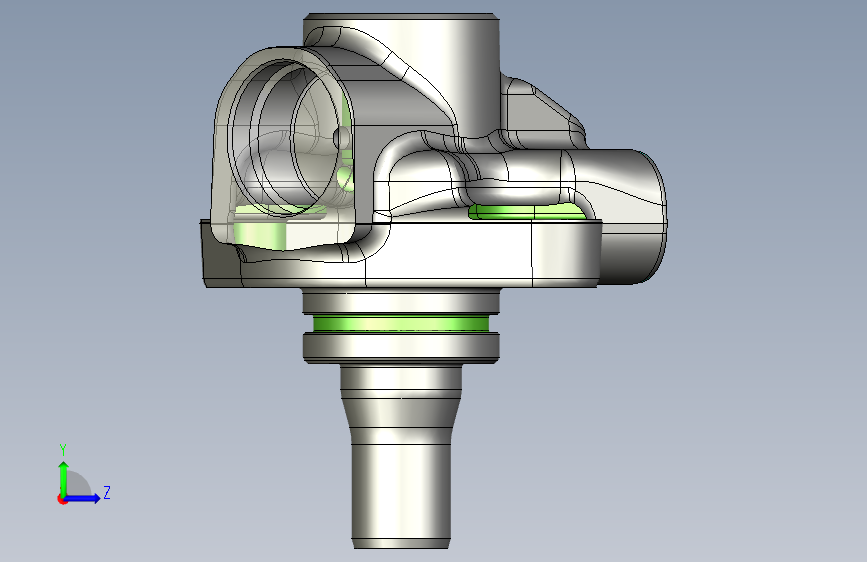Select the large top cylinder of the model
Image resolution: width=867 pixels, height=562 pixels.
point(402,75)
